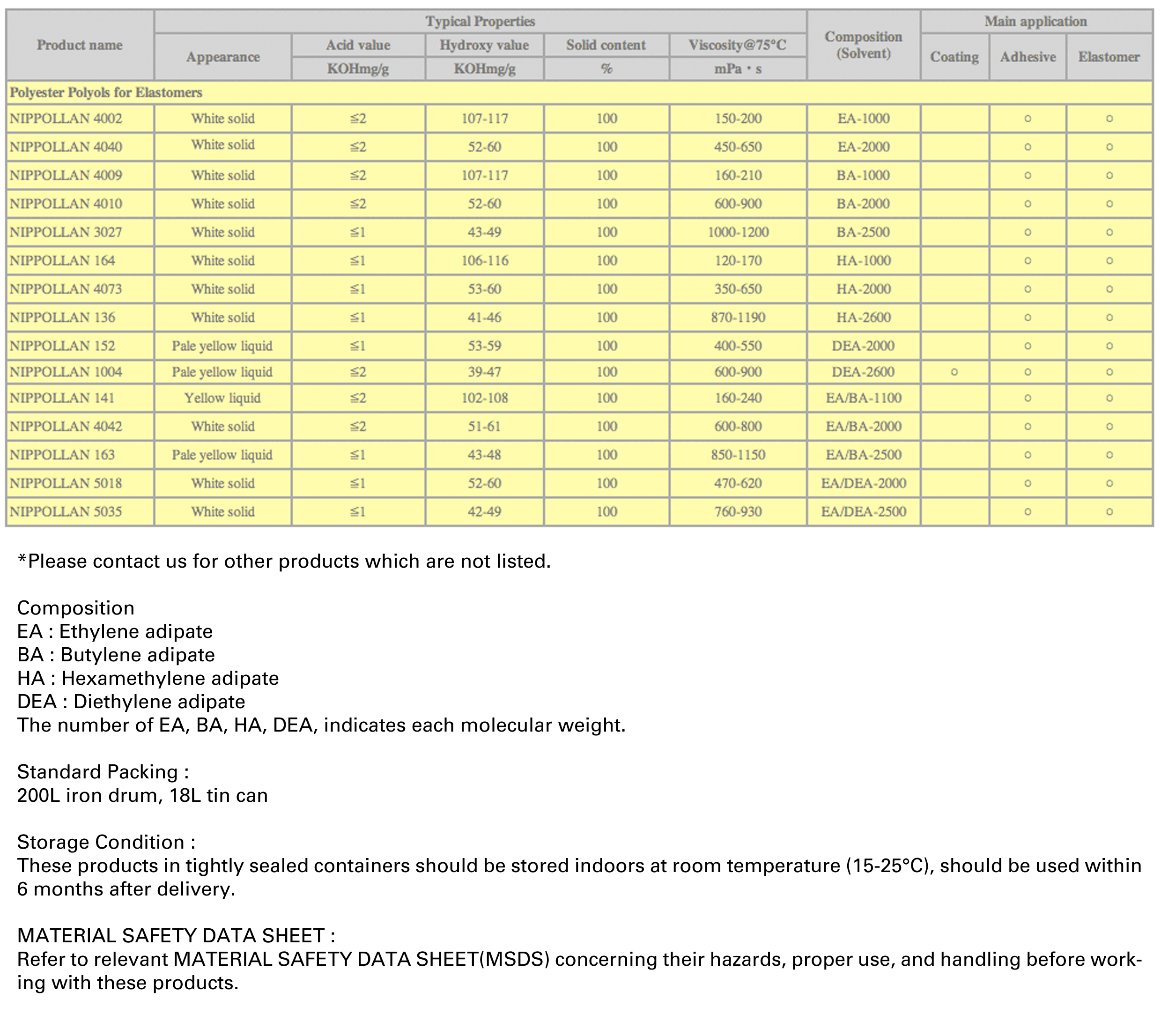
Task: Click the 760-930 viscosity value
Action: pyautogui.click(x=738, y=512)
